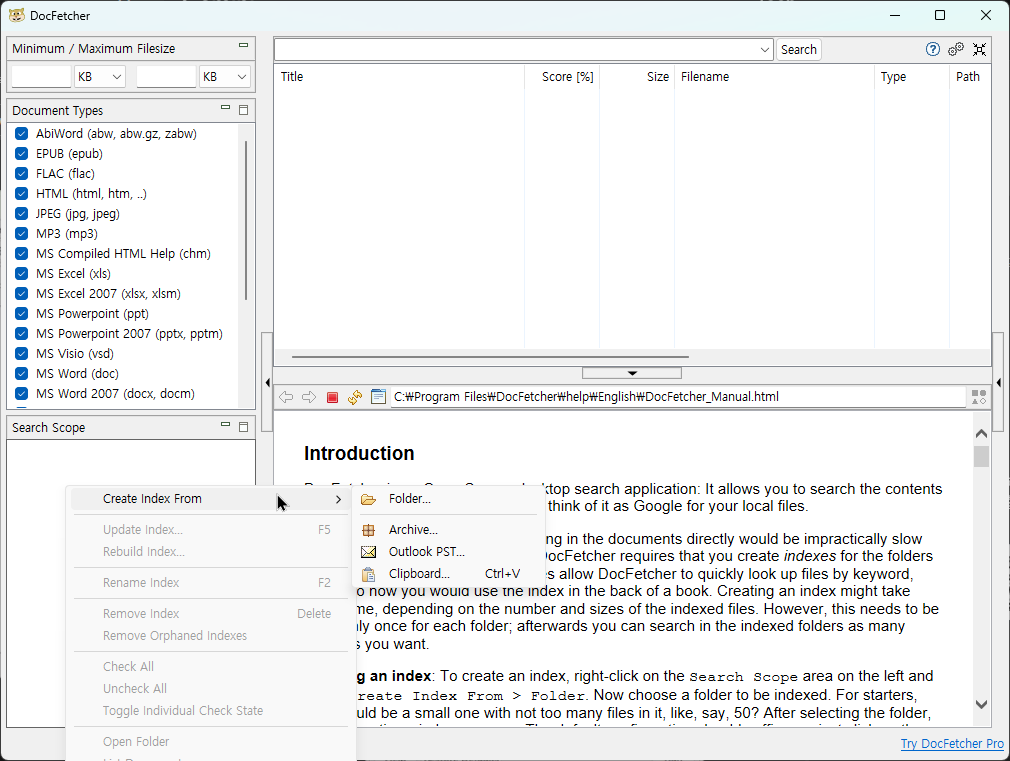Click the open-in-external-browser page icon
Viewport: 1010px width, 761px height.
[379, 397]
